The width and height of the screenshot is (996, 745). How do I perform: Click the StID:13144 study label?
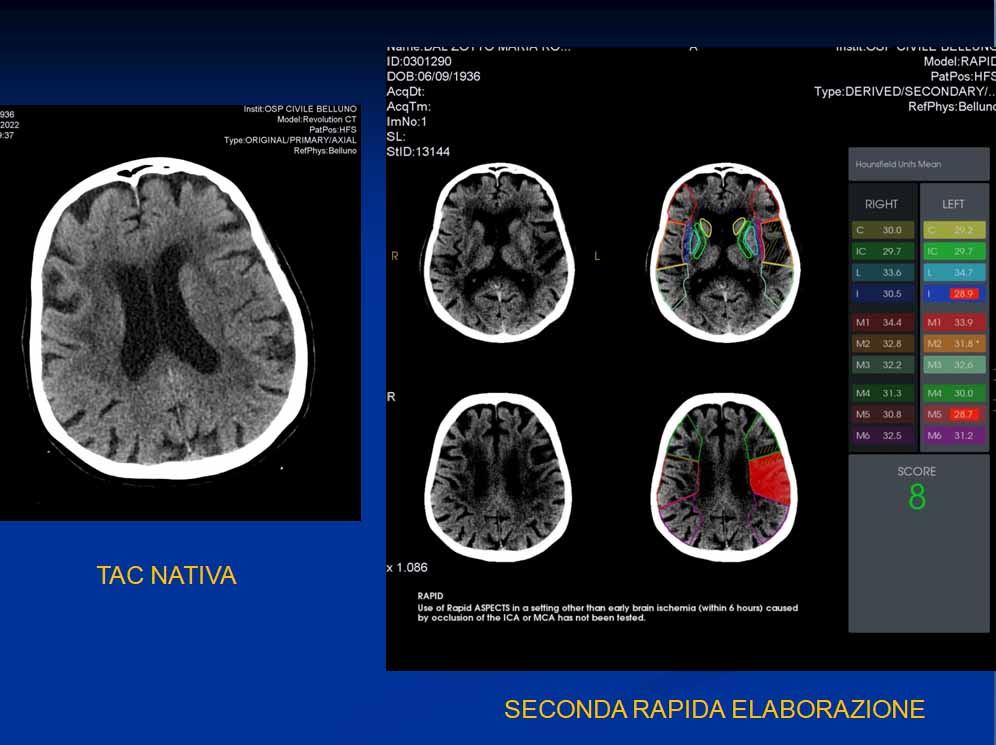(419, 151)
